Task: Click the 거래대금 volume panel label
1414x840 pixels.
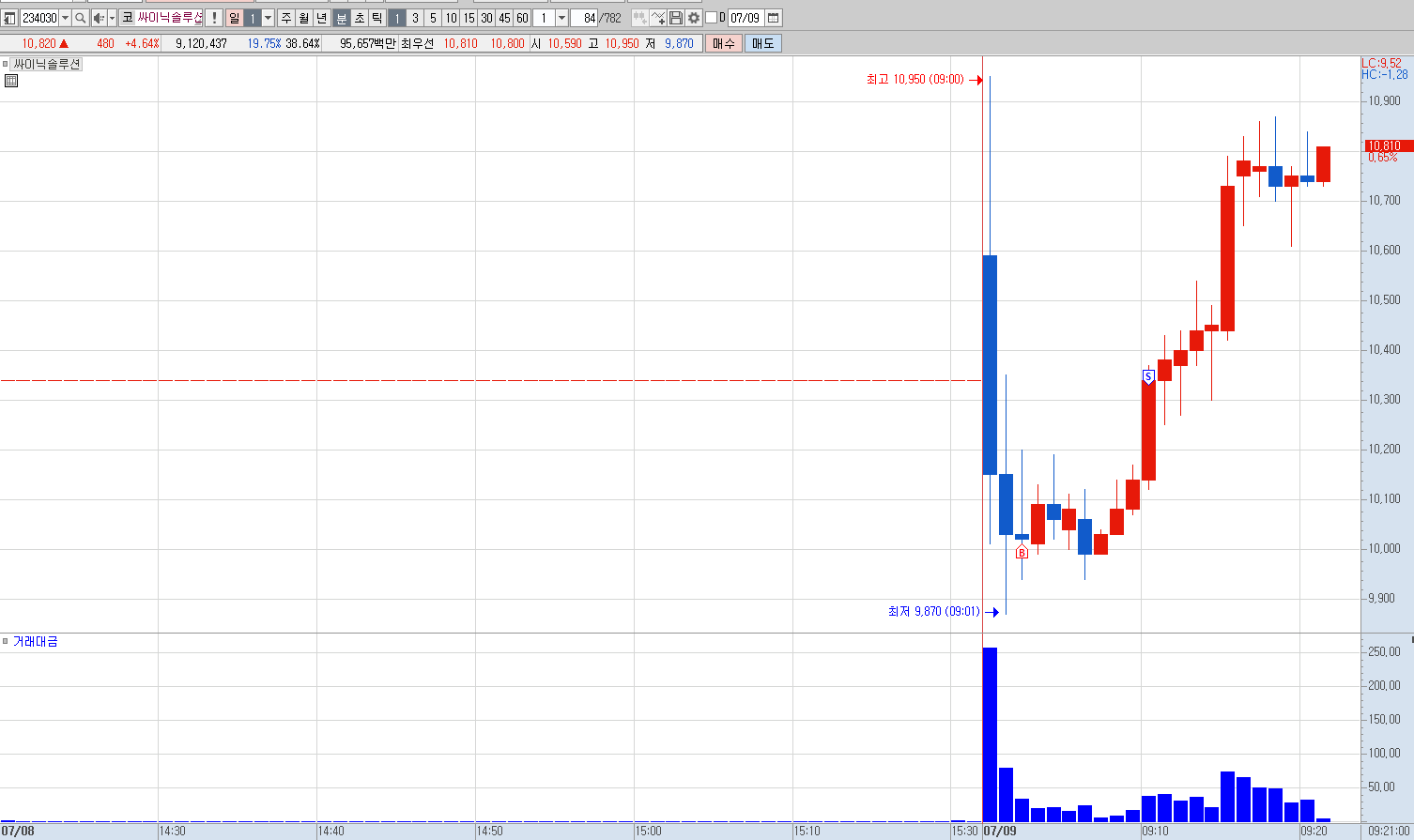Action: [36, 641]
